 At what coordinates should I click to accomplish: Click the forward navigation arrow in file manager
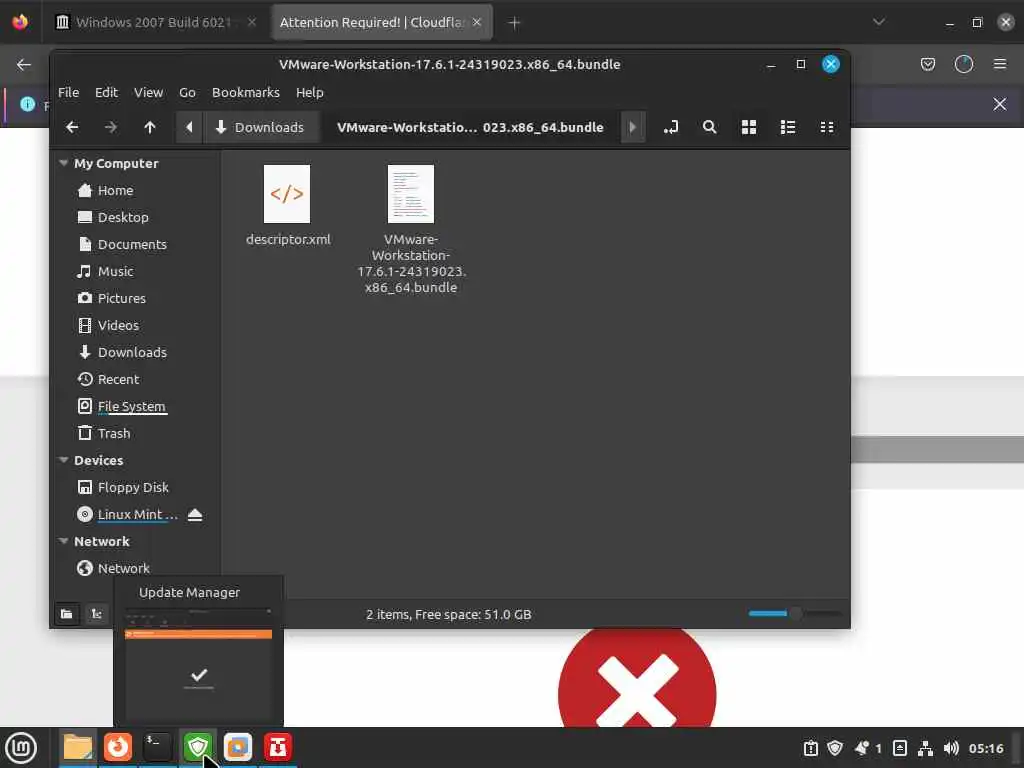point(110,127)
